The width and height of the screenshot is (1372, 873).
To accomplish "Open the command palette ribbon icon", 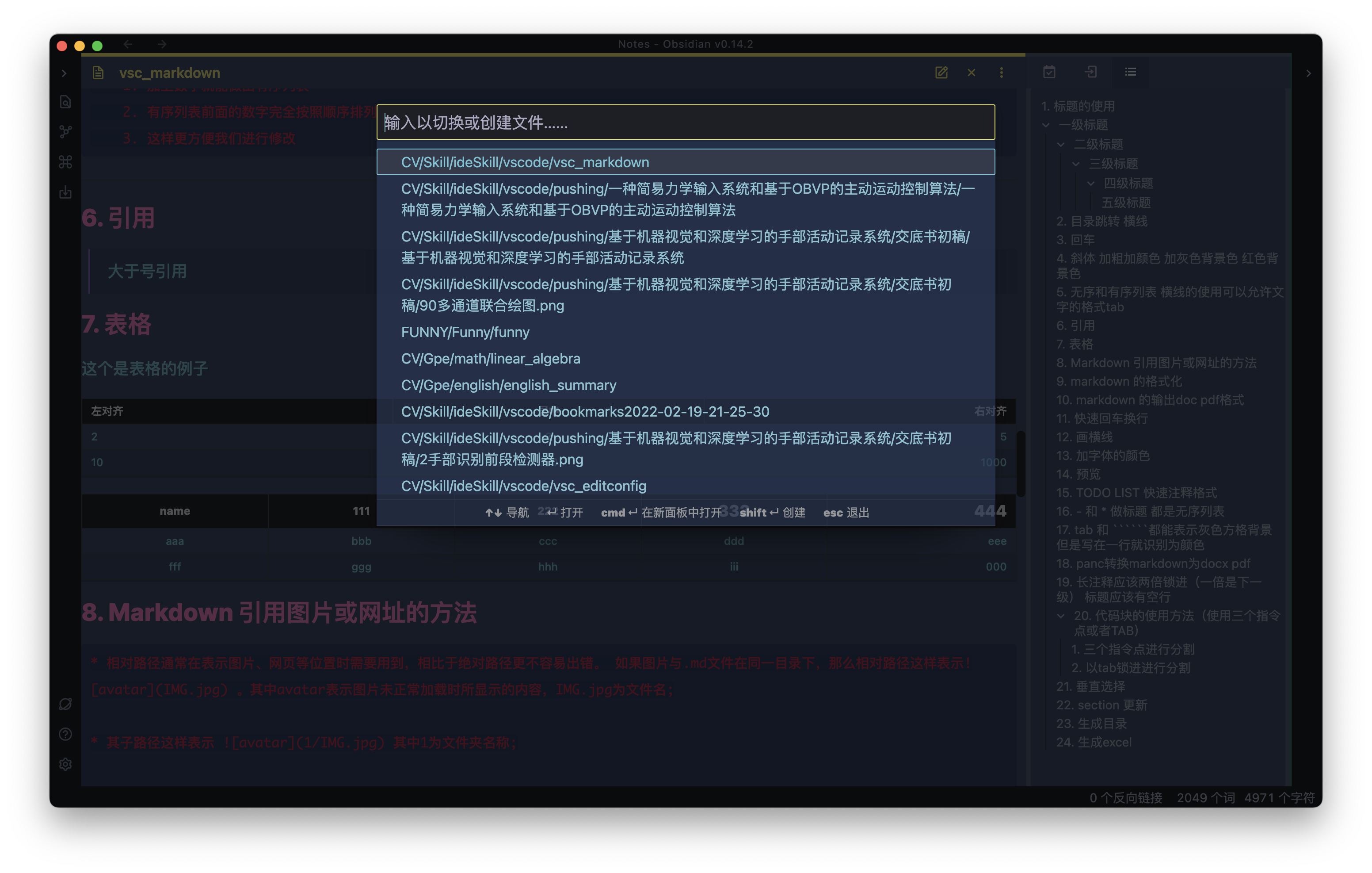I will 65,162.
